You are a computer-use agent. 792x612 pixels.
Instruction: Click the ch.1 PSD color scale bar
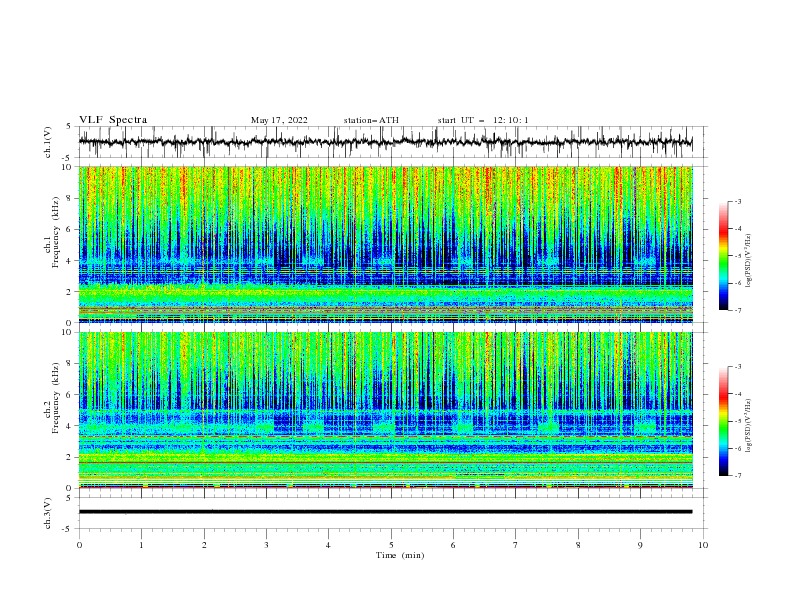click(x=724, y=256)
